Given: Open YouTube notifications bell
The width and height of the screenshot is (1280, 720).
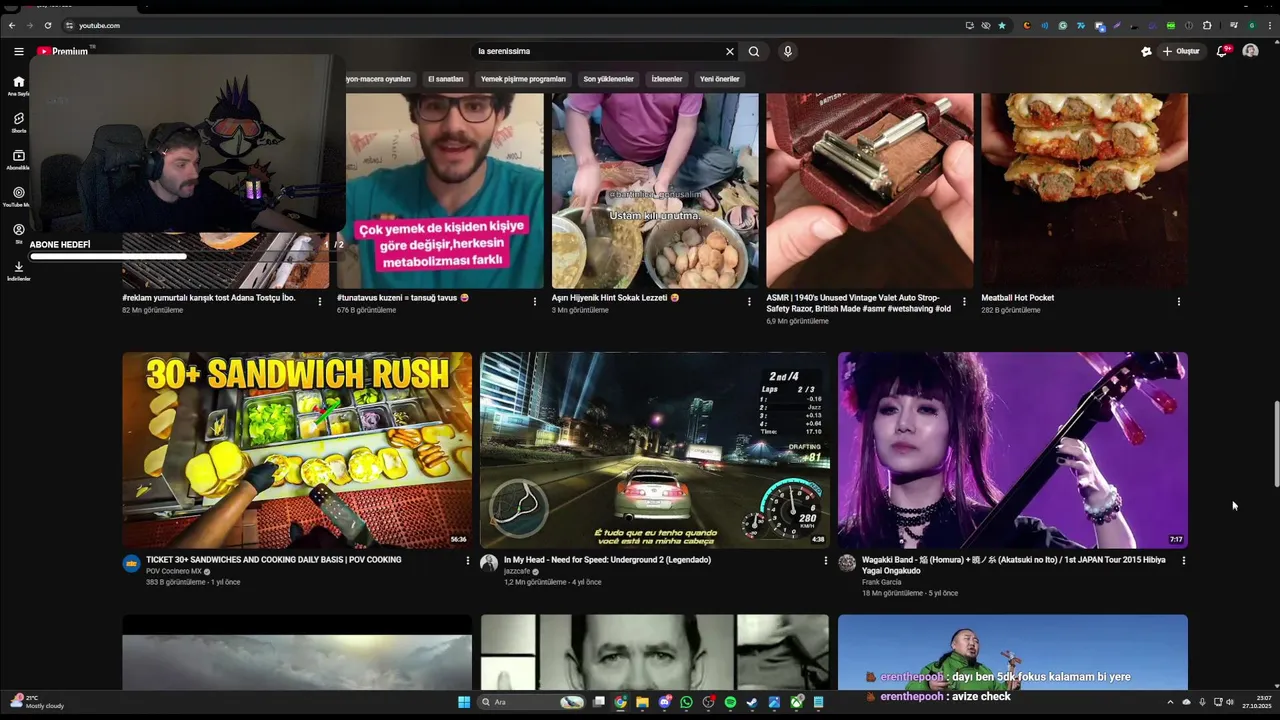Looking at the screenshot, I should (x=1222, y=51).
